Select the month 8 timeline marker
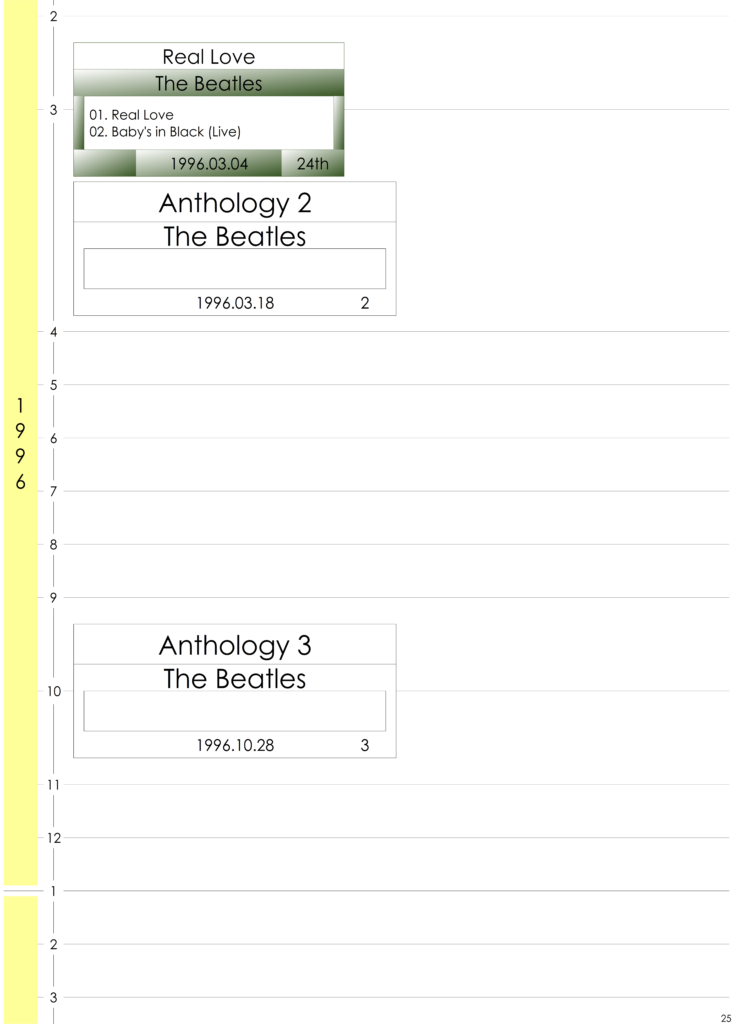733x1024 pixels. click(53, 545)
